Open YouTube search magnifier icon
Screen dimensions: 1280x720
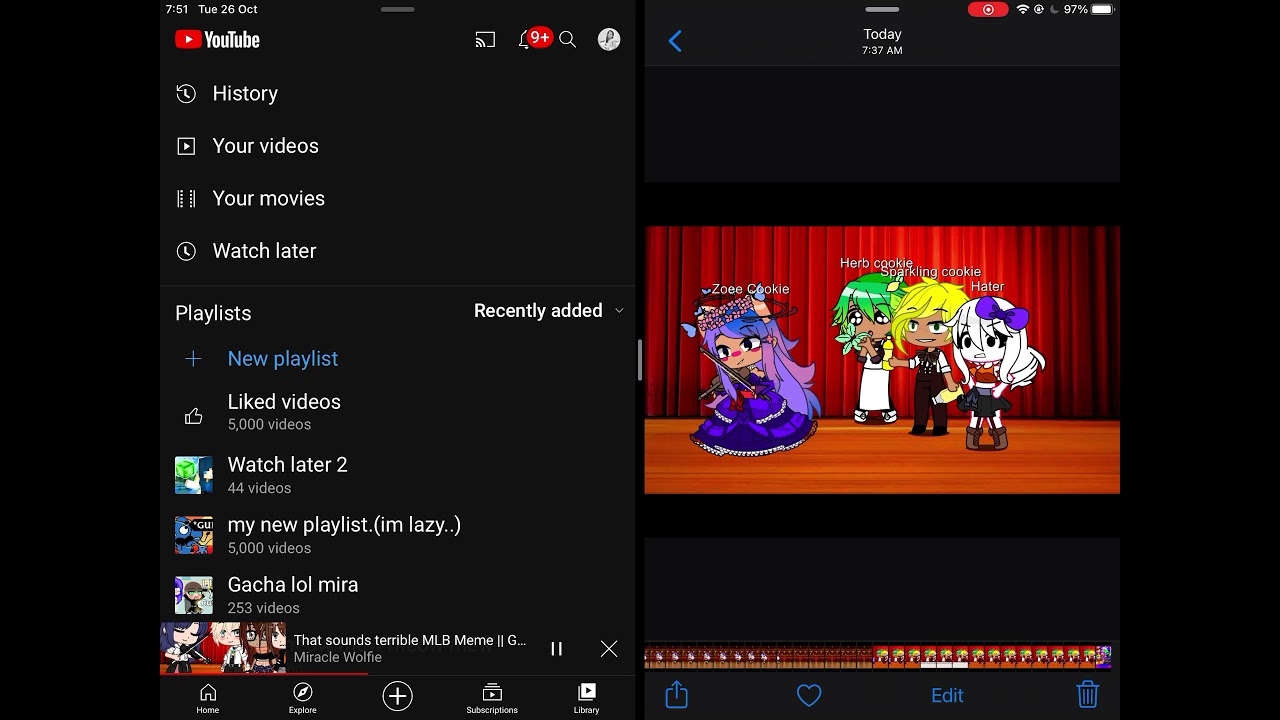click(x=567, y=40)
